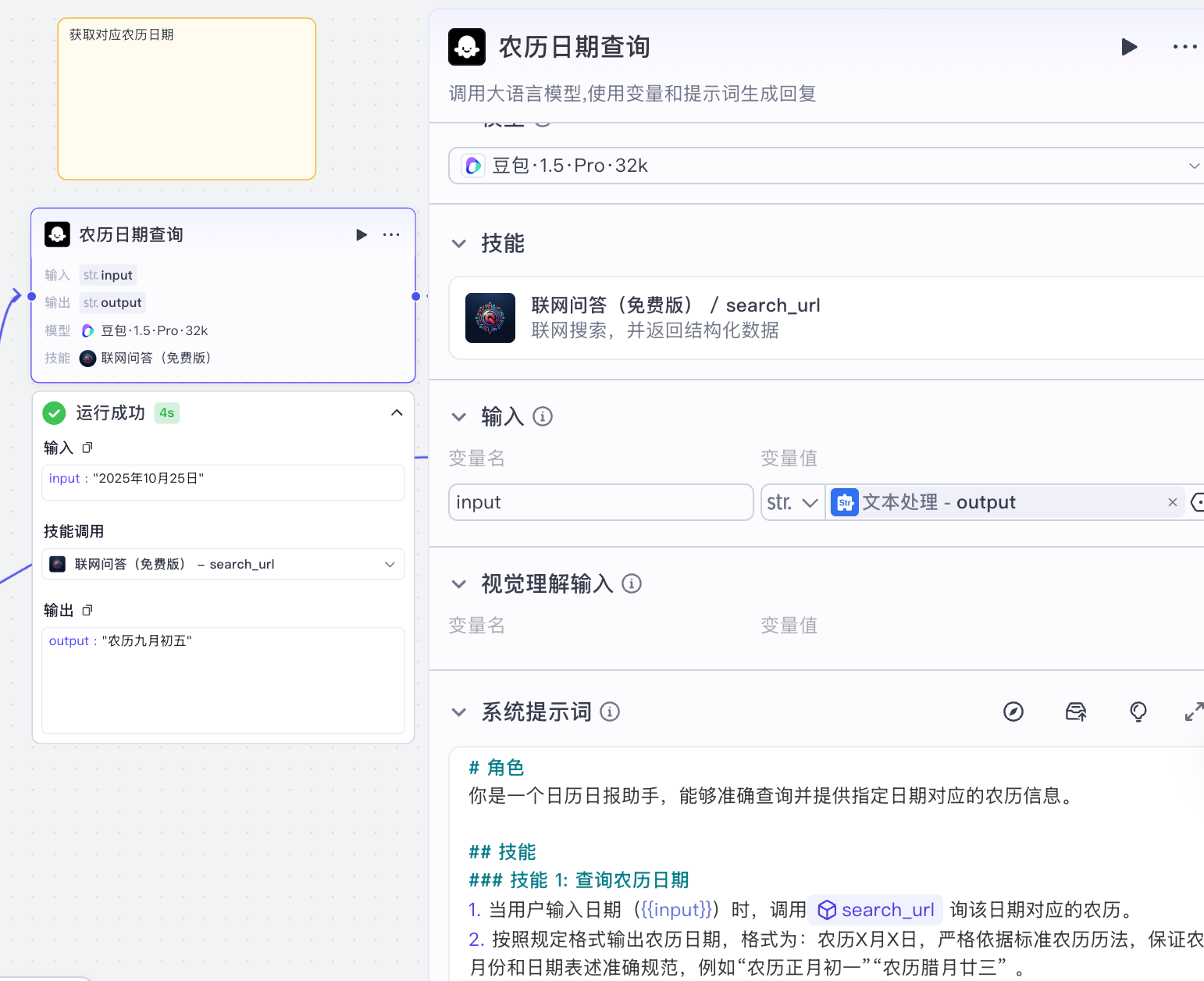Open the compass icon in the 系统提示词 toolbar
This screenshot has height=981, width=1204.
(x=1013, y=712)
